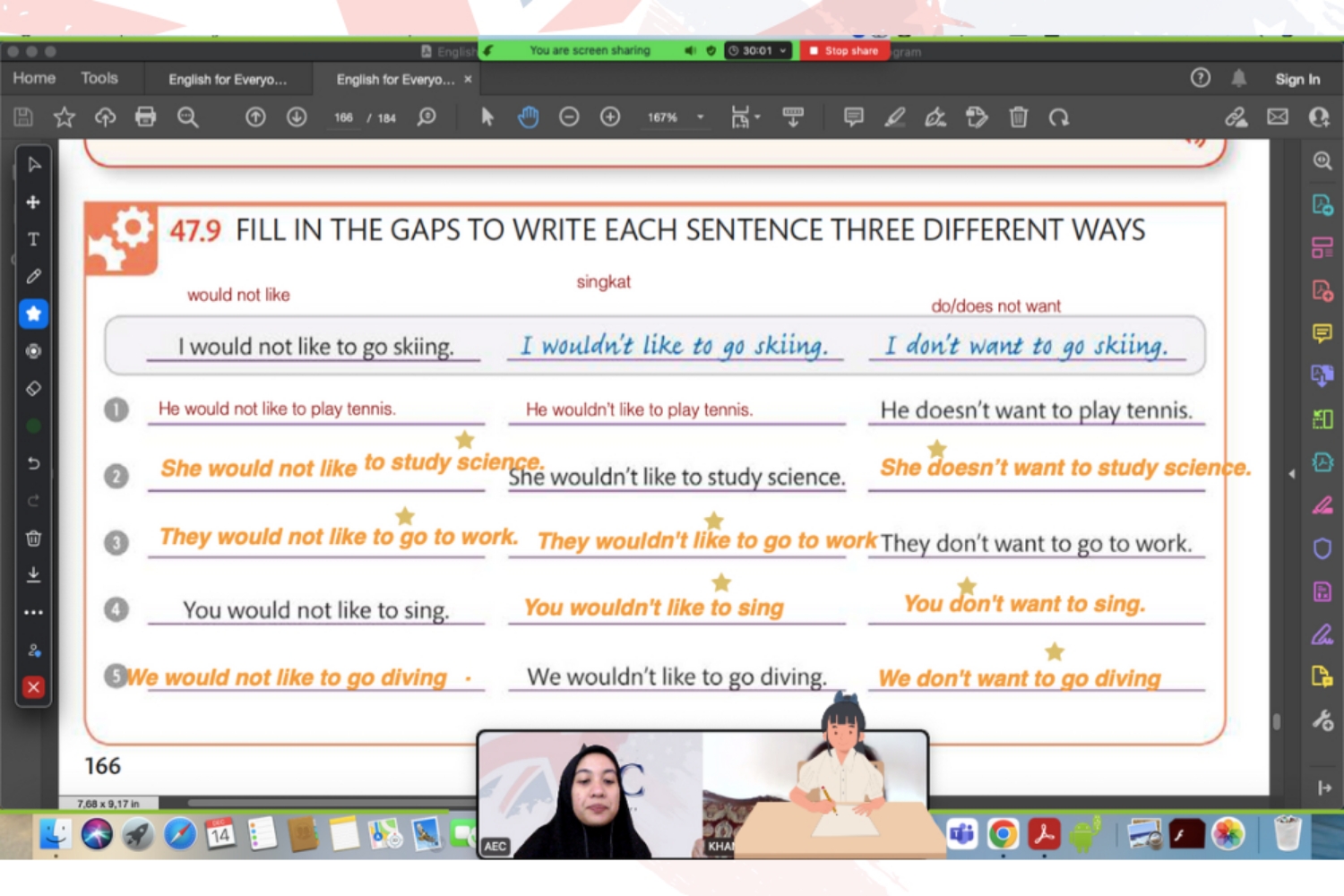This screenshot has width=1344, height=896.
Task: Click the sign document pen icon
Action: [935, 116]
